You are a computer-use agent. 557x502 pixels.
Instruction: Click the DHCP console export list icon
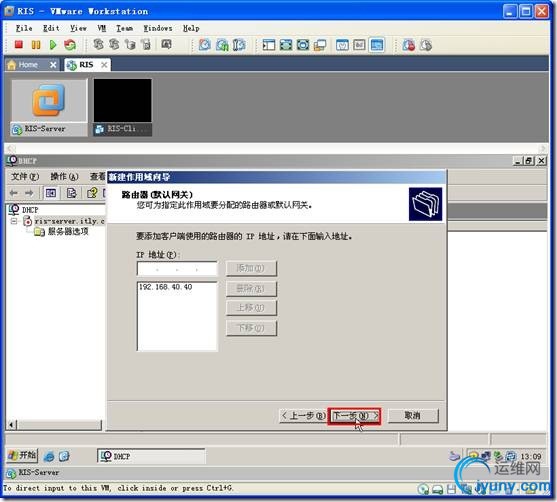[x=71, y=193]
